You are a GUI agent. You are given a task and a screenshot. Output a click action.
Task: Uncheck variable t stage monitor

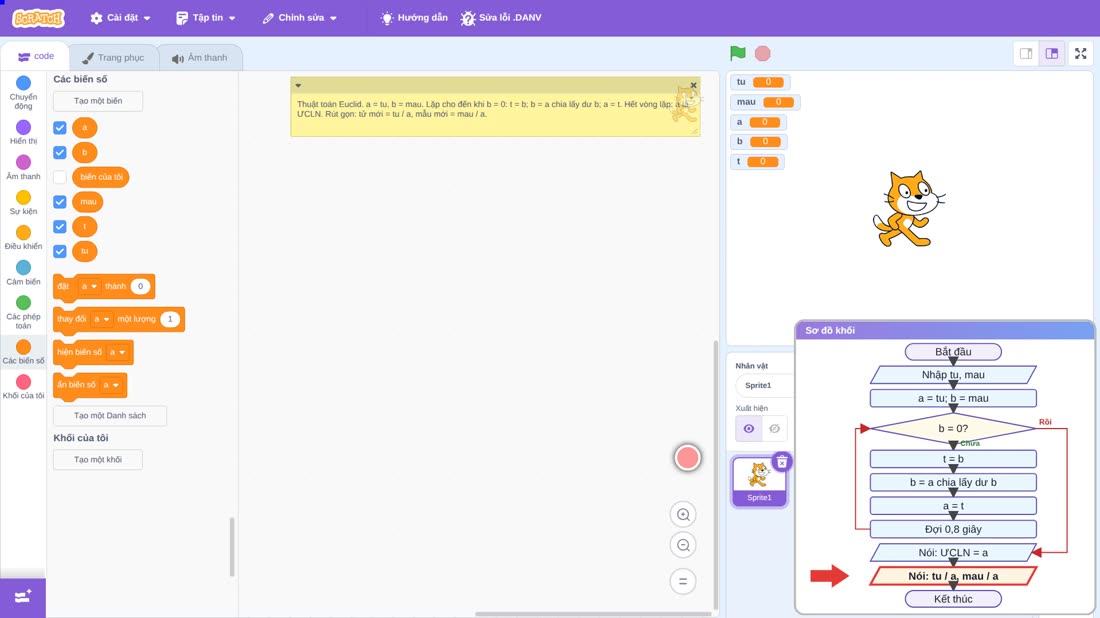tap(60, 227)
